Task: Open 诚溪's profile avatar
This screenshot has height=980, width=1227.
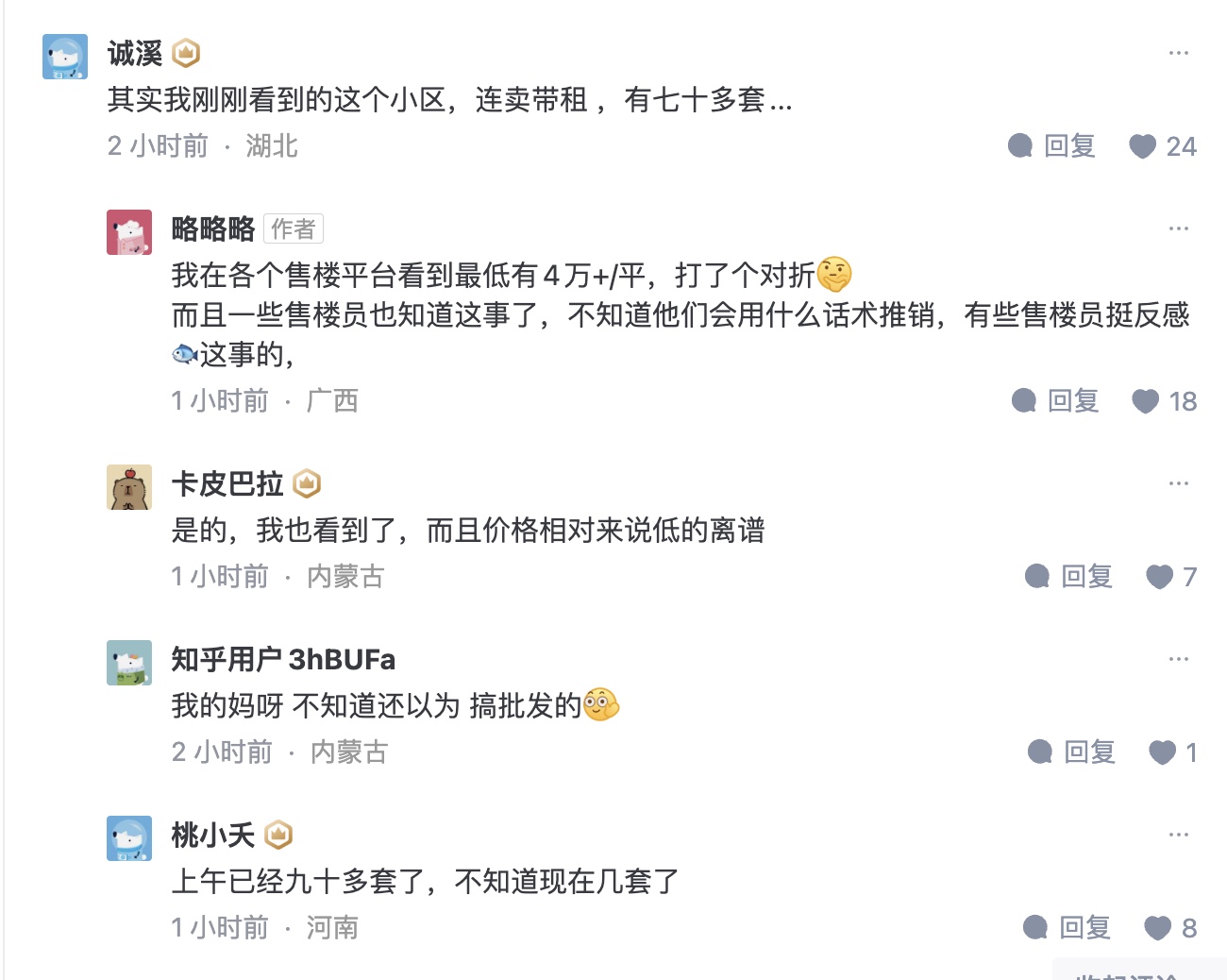Action: (x=65, y=57)
